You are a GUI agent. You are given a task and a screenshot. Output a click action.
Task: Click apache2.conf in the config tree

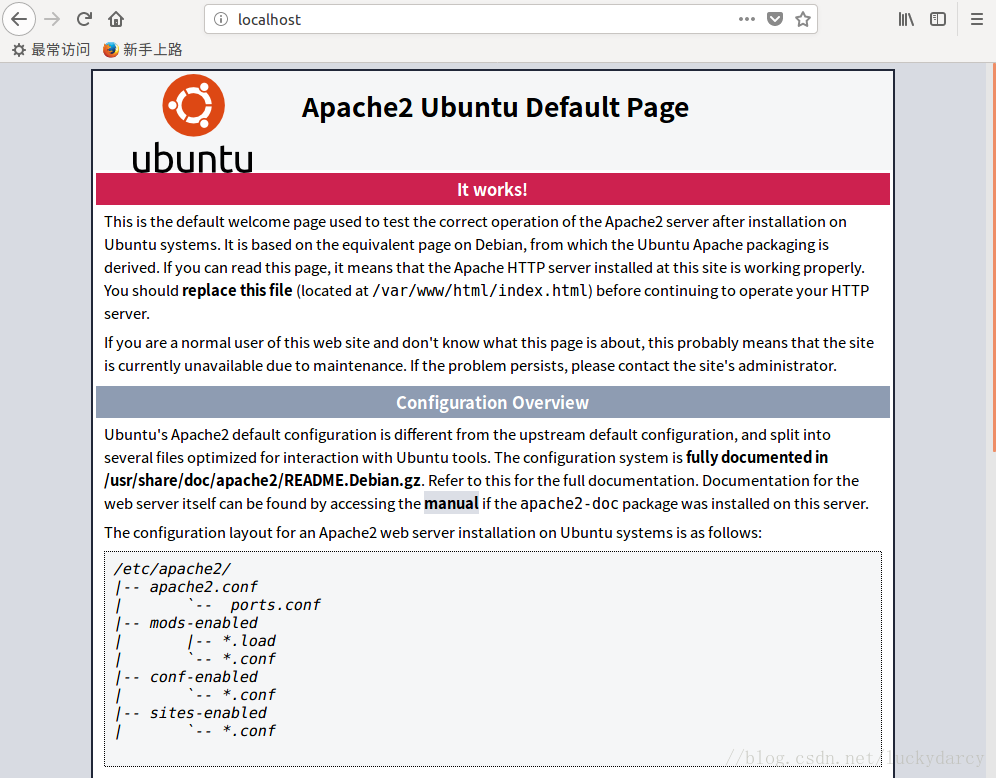[x=204, y=587]
